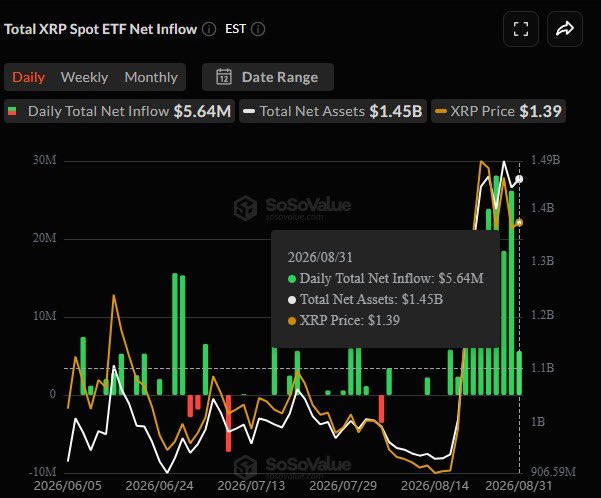Click the 2026/06/24 x-axis date label
Image resolution: width=601 pixels, height=498 pixels.
click(159, 486)
